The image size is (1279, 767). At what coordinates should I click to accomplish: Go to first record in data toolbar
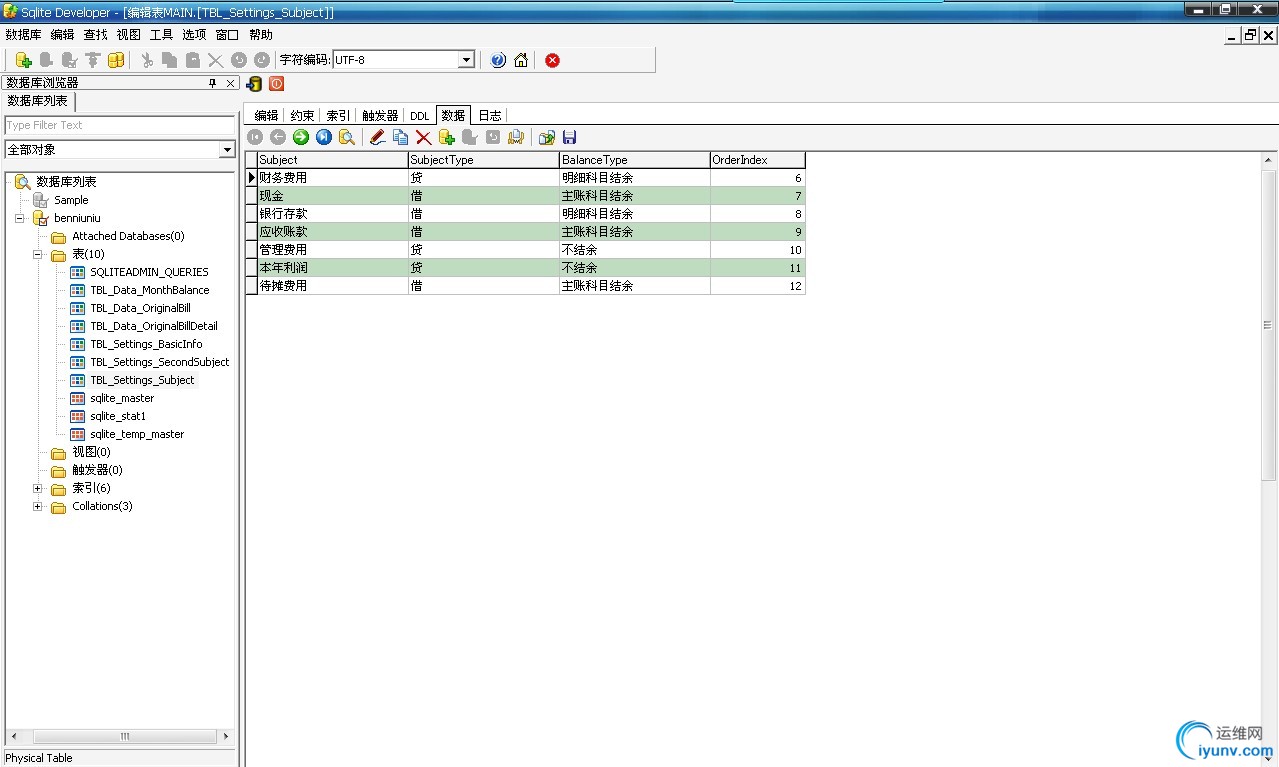(x=255, y=137)
